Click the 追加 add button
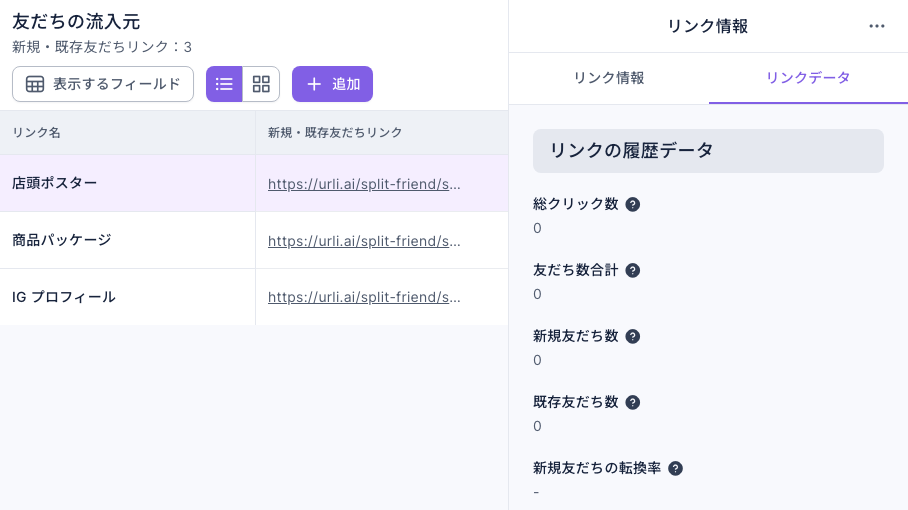This screenshot has width=908, height=510. point(332,84)
